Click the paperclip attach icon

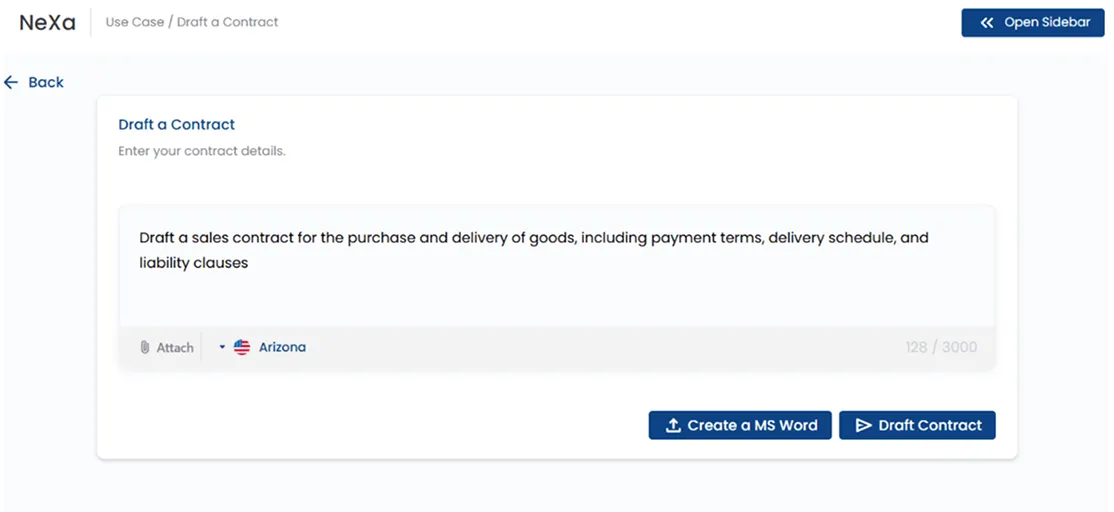(x=145, y=347)
